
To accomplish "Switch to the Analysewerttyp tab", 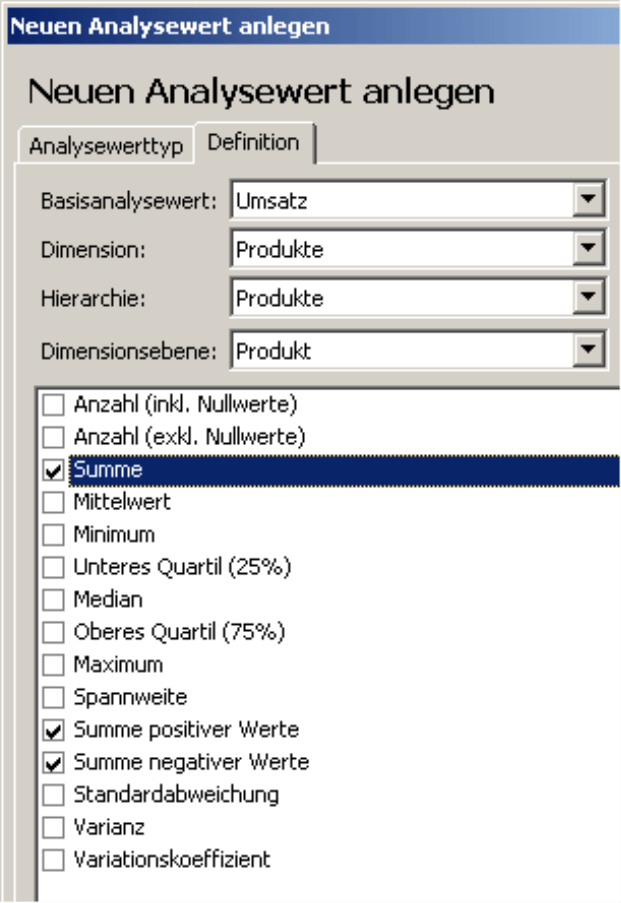I will coord(106,146).
